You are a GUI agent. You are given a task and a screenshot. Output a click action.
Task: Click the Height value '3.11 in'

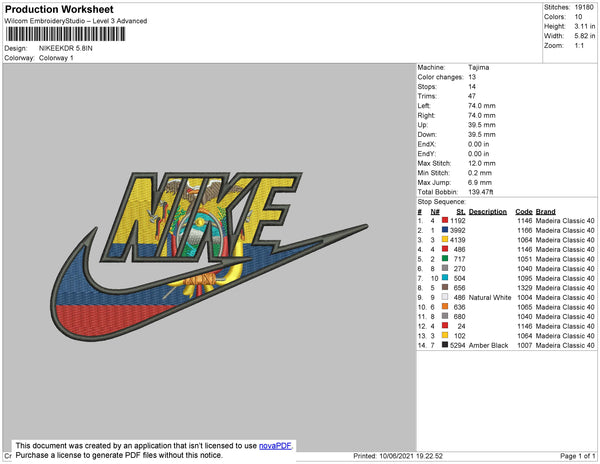pos(584,26)
